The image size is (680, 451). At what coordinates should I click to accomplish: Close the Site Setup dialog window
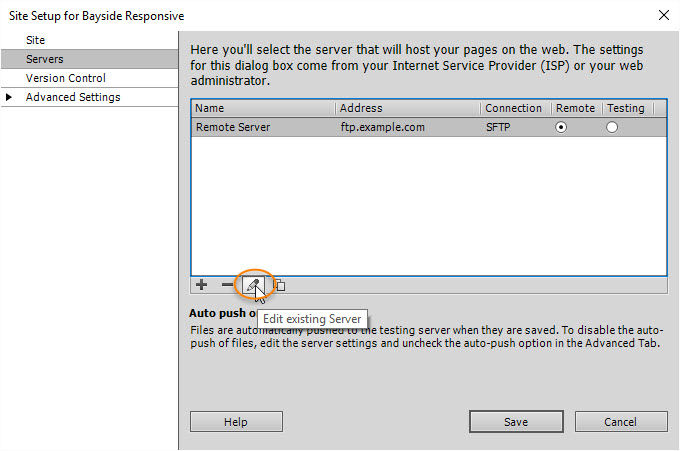[x=664, y=16]
